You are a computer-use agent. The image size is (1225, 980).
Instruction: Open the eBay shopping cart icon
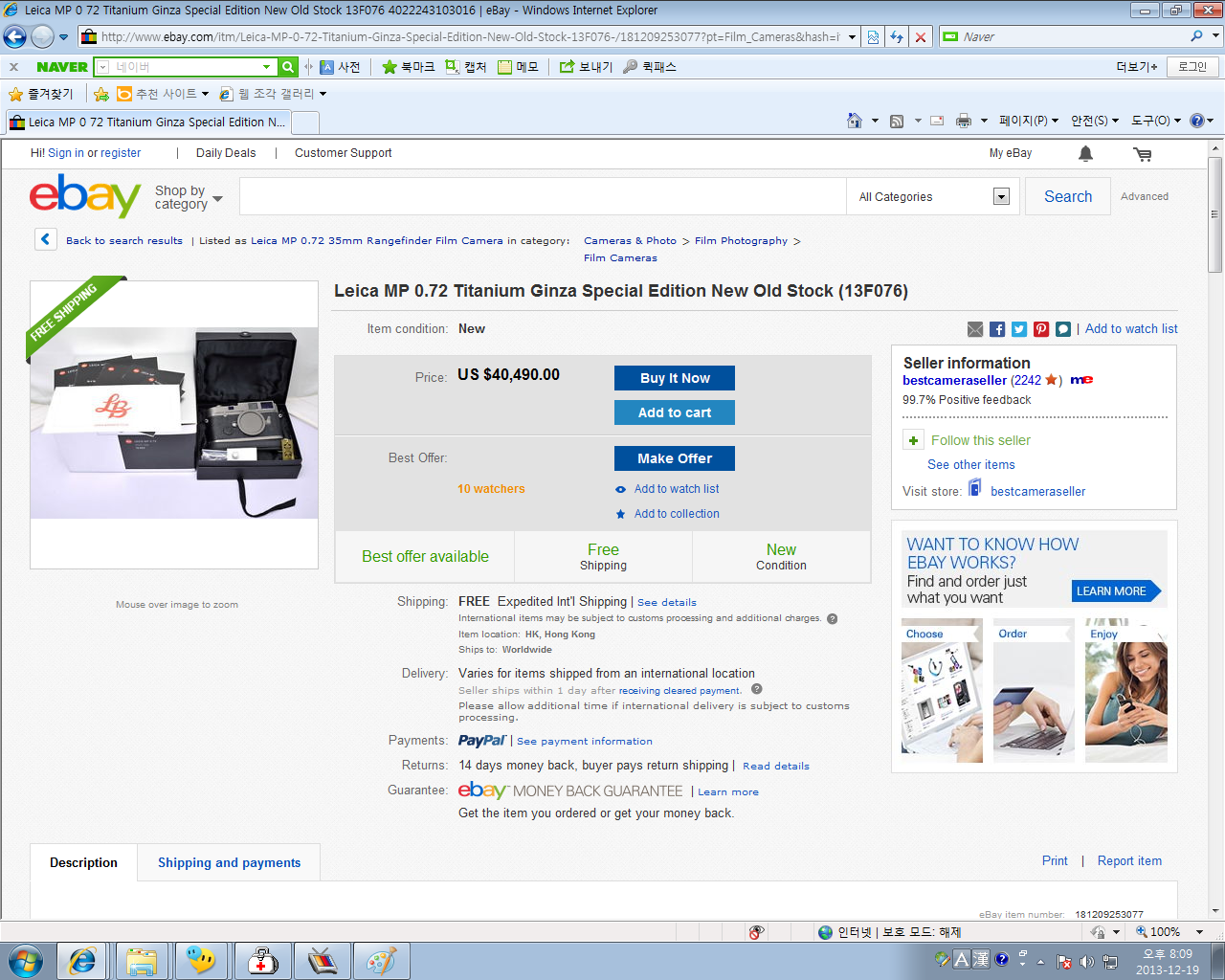click(x=1143, y=154)
